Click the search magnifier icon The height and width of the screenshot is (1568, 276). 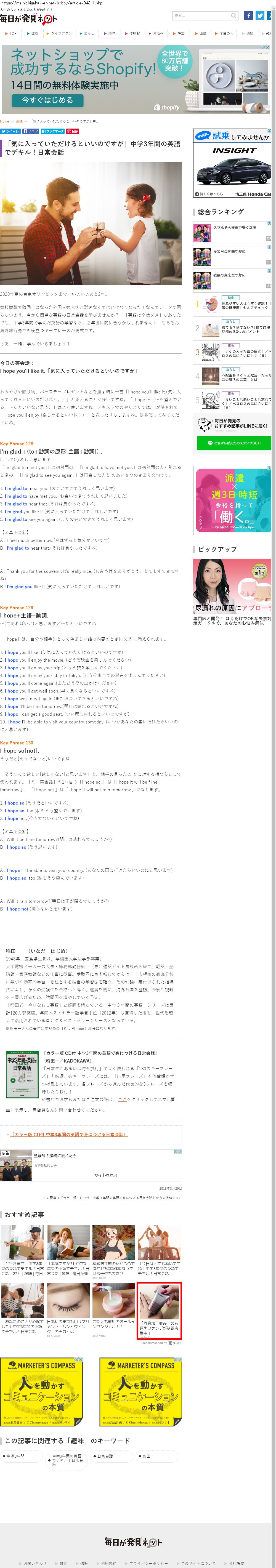click(x=233, y=16)
